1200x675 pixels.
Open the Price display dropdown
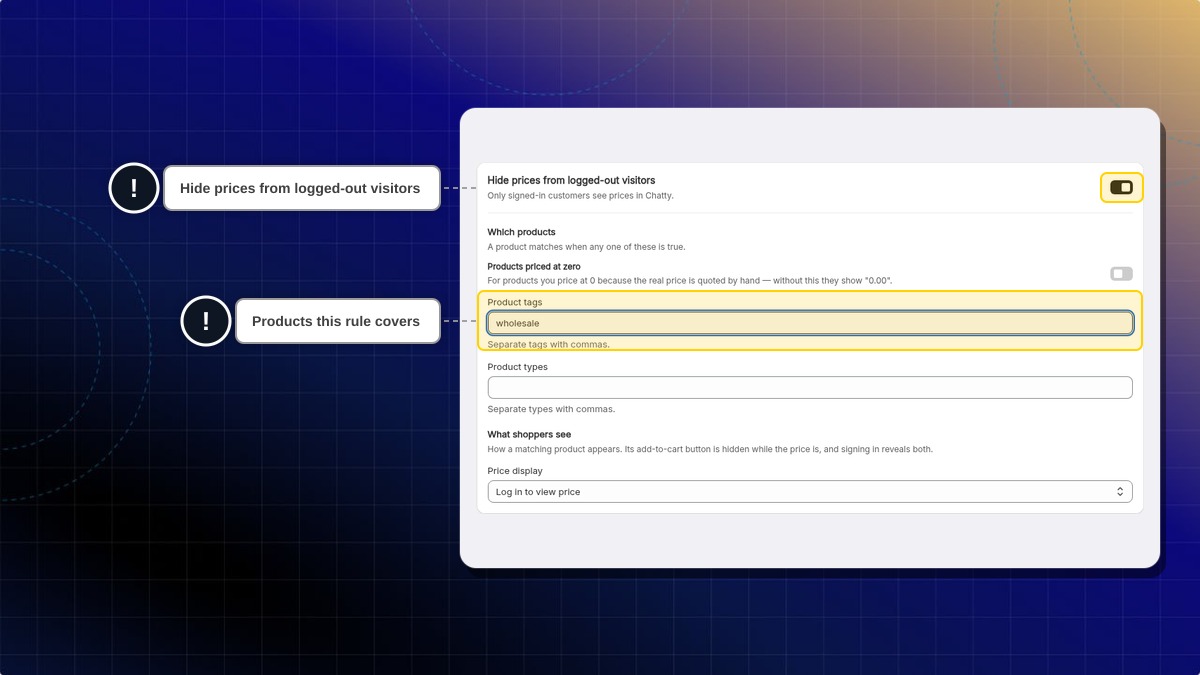pyautogui.click(x=810, y=492)
